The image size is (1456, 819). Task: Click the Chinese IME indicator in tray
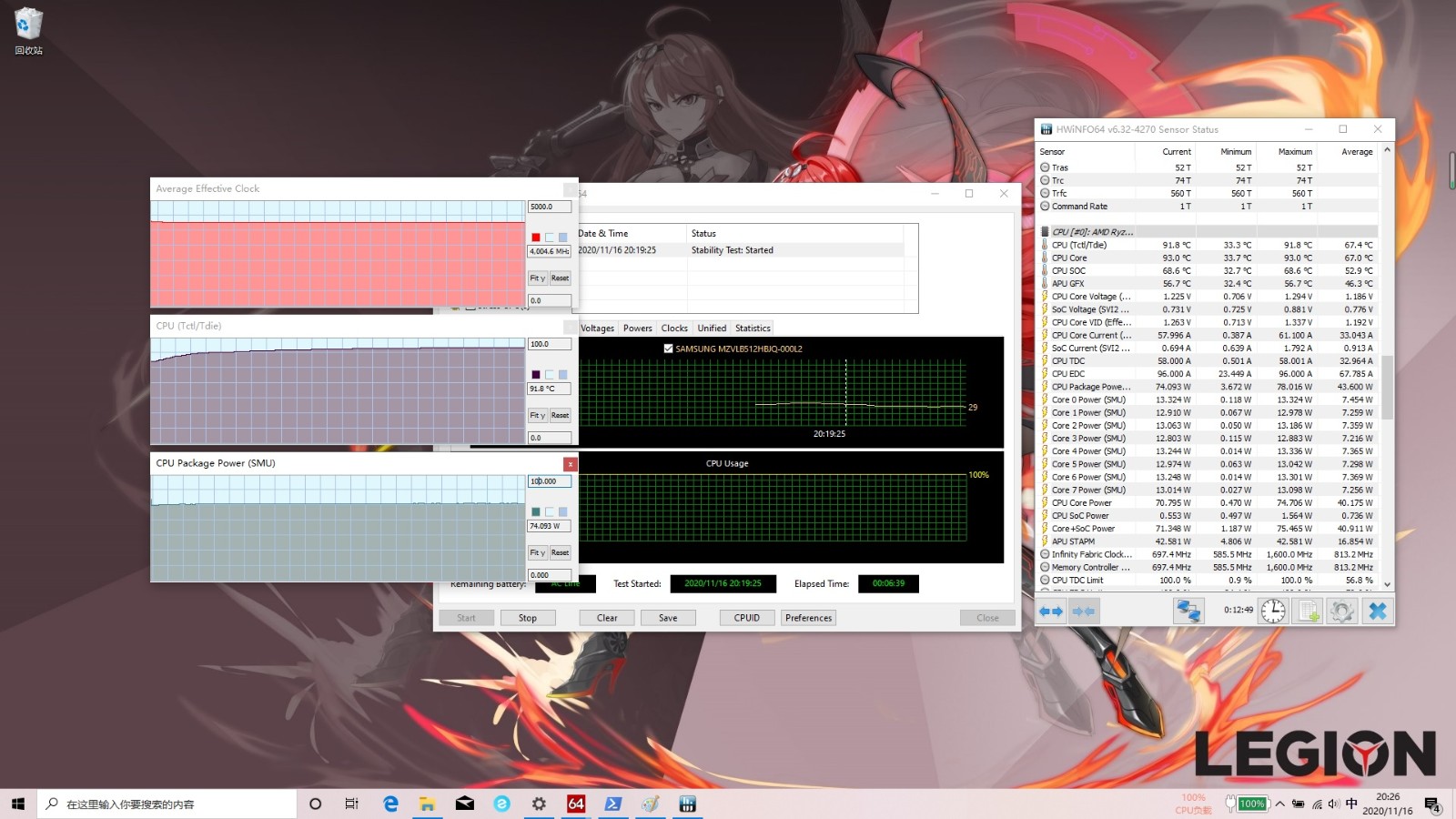coord(1351,804)
